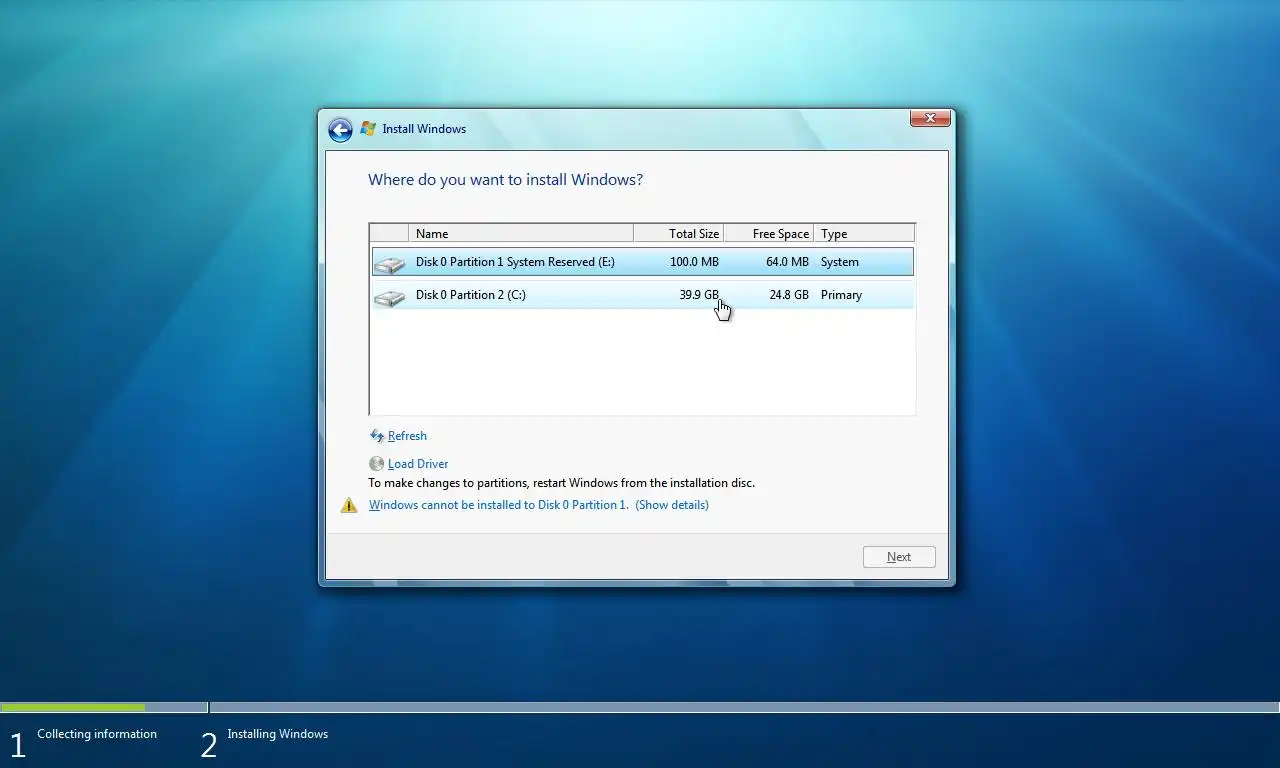Click the System type cell
Screen dimensions: 1280x768
tap(839, 262)
